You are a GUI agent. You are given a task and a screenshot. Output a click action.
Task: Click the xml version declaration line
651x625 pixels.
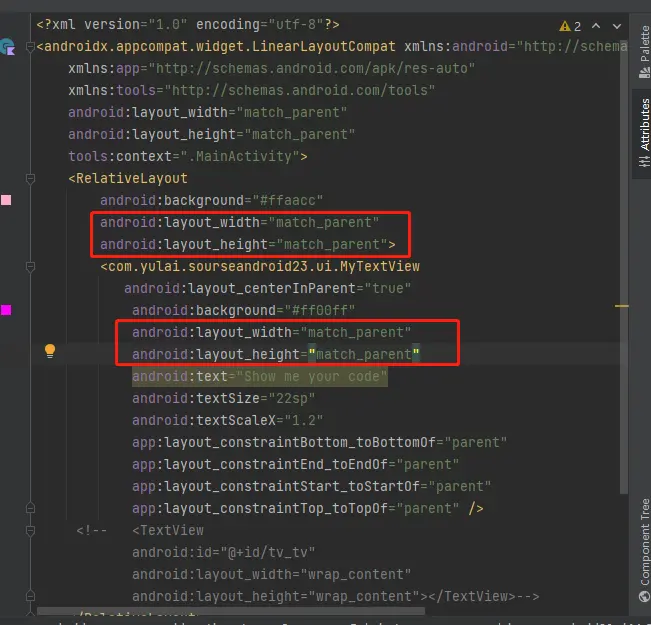[x=188, y=25]
